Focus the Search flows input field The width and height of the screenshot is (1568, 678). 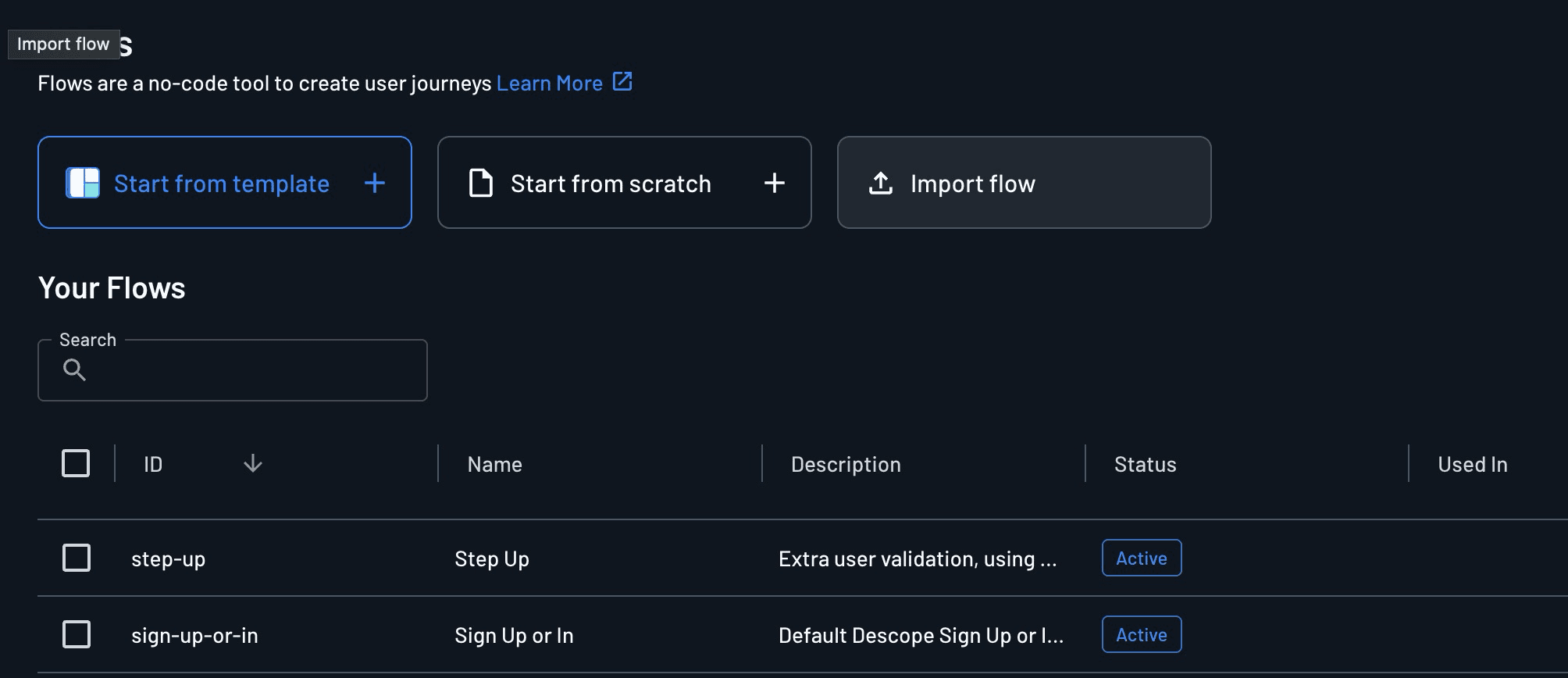[x=250, y=370]
